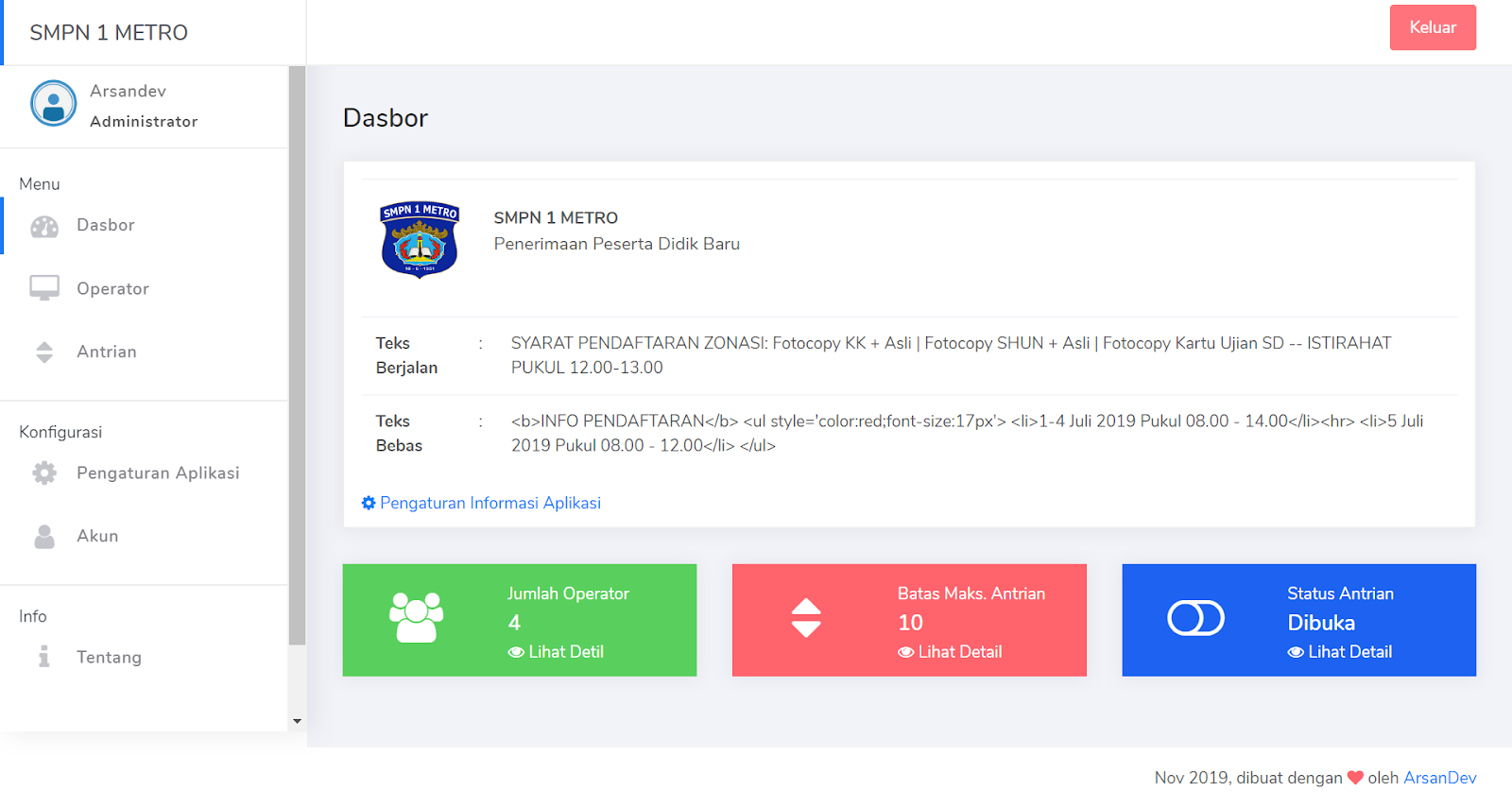Click the sidebar scroll down arrow
The width and height of the screenshot is (1512, 808).
[297, 721]
